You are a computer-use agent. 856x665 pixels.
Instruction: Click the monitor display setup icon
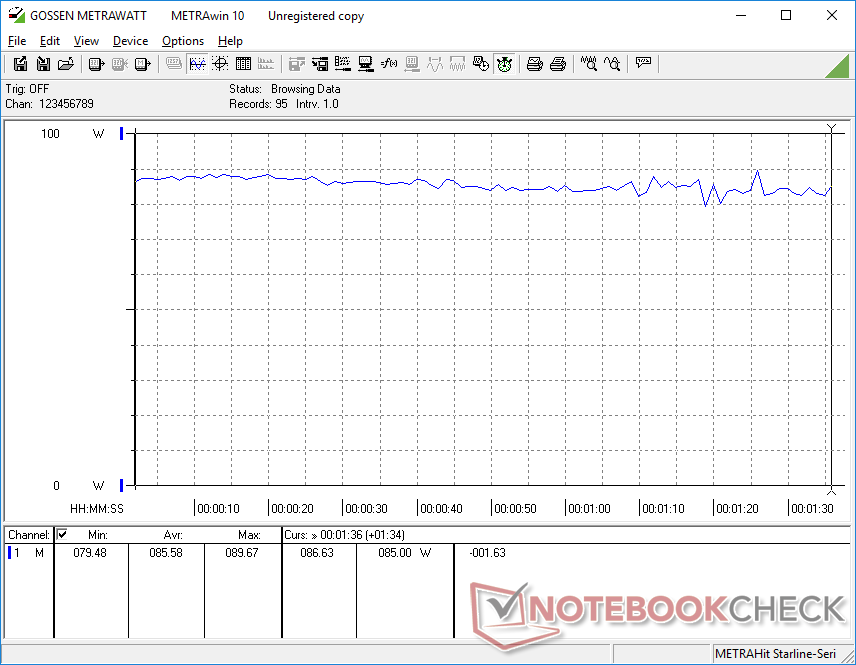365,64
